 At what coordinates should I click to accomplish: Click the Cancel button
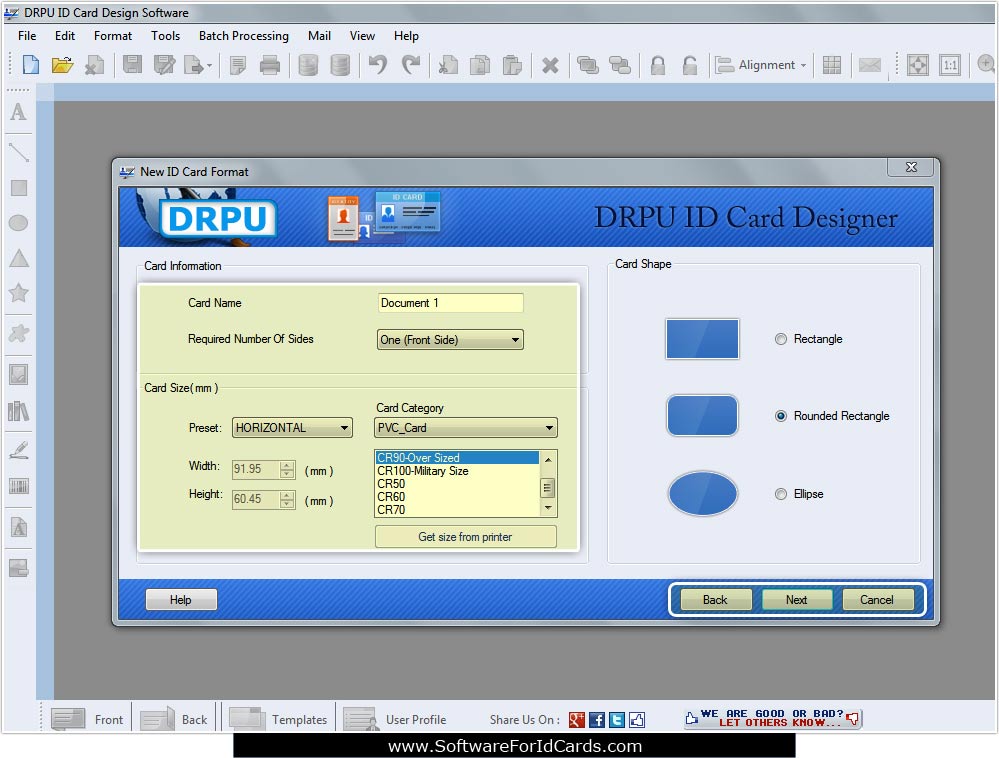point(877,599)
